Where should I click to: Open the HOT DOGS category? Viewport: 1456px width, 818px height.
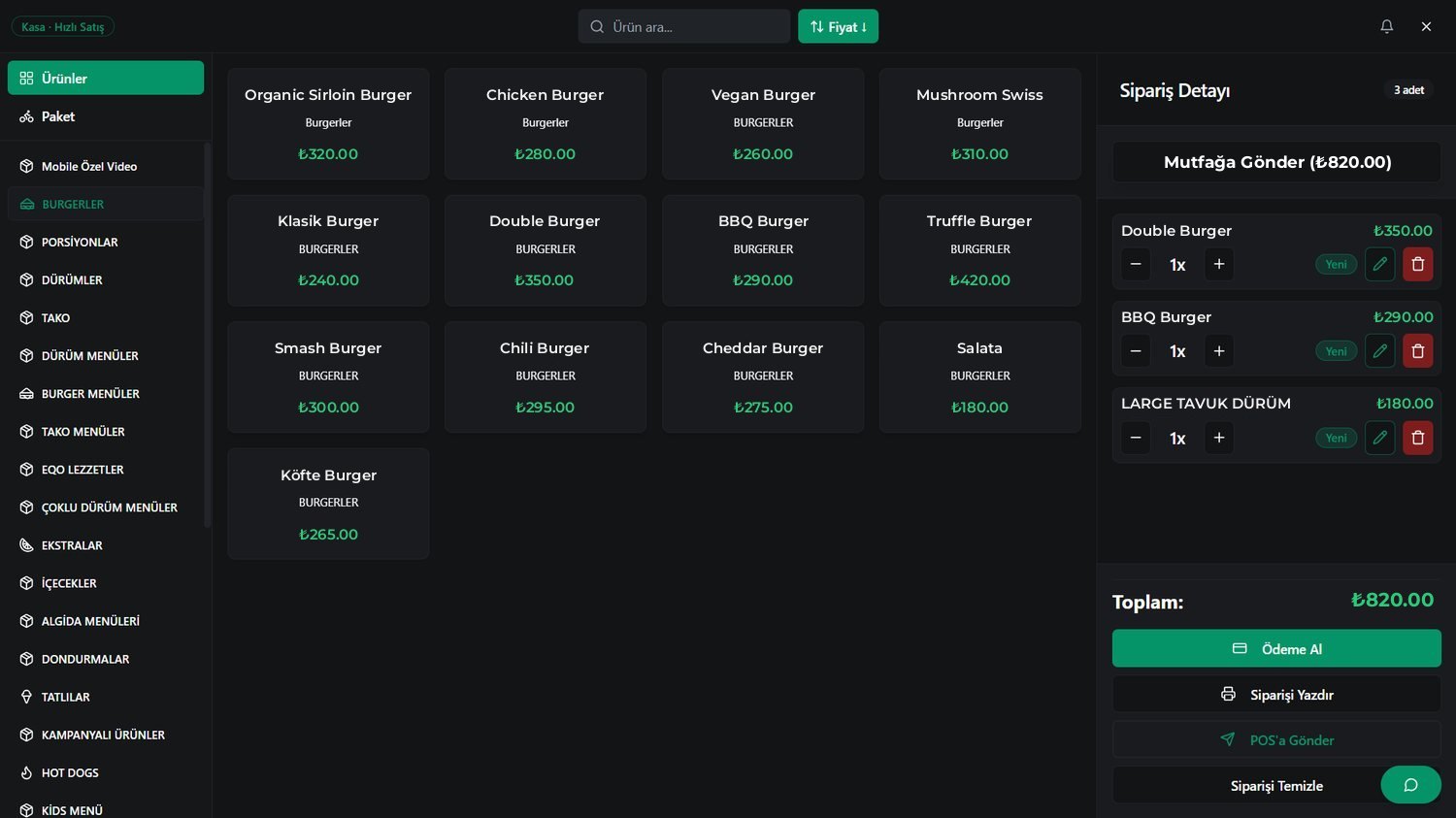[106, 772]
